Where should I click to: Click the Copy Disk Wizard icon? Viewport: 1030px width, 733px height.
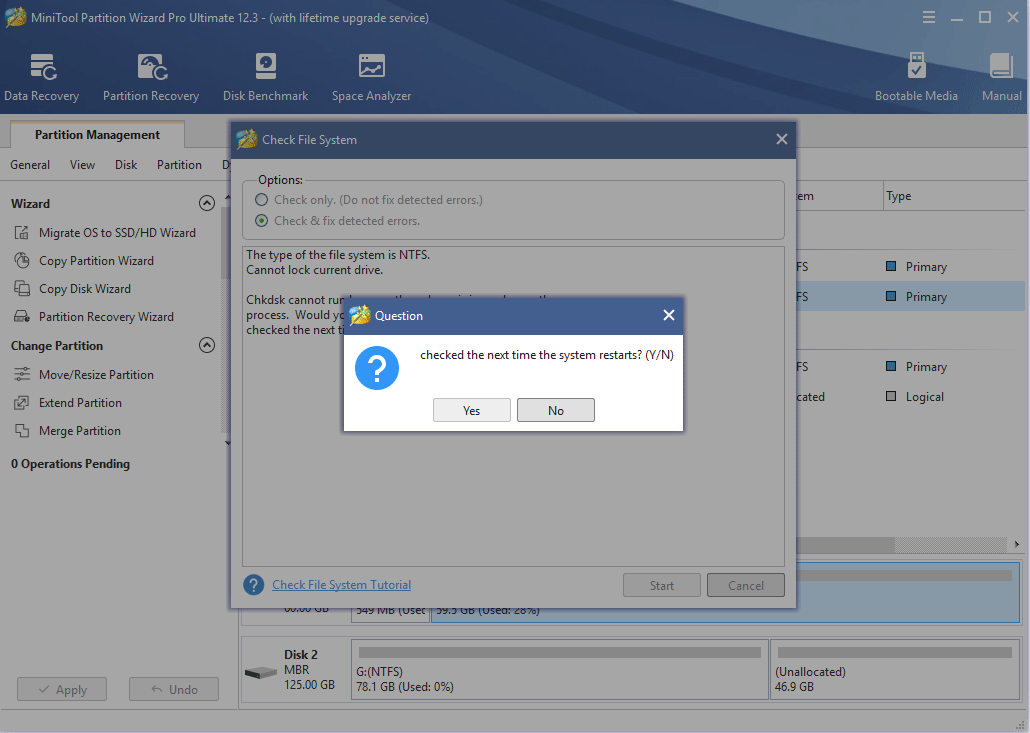click(22, 288)
